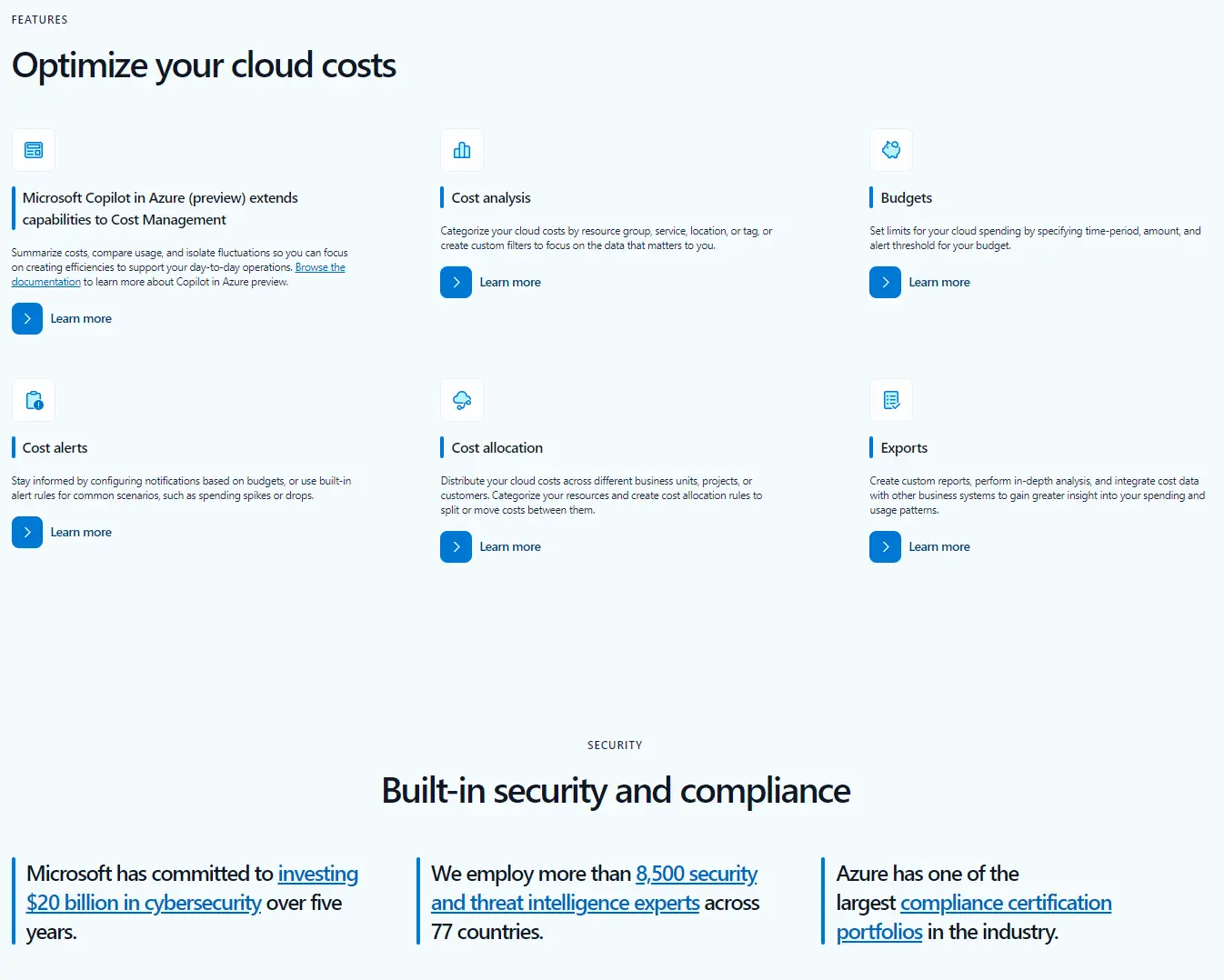Click the Cost allocation description about business units

(x=601, y=495)
